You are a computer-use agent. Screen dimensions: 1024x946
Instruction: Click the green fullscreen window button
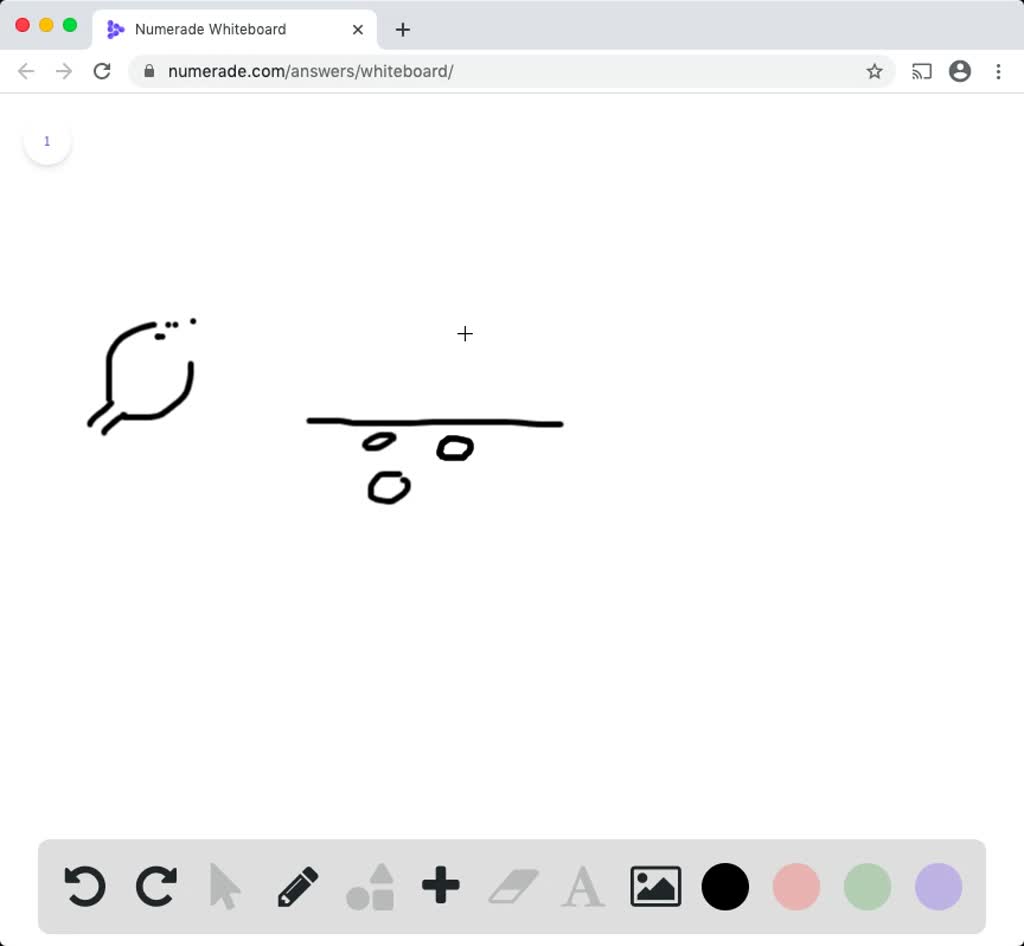click(x=70, y=25)
